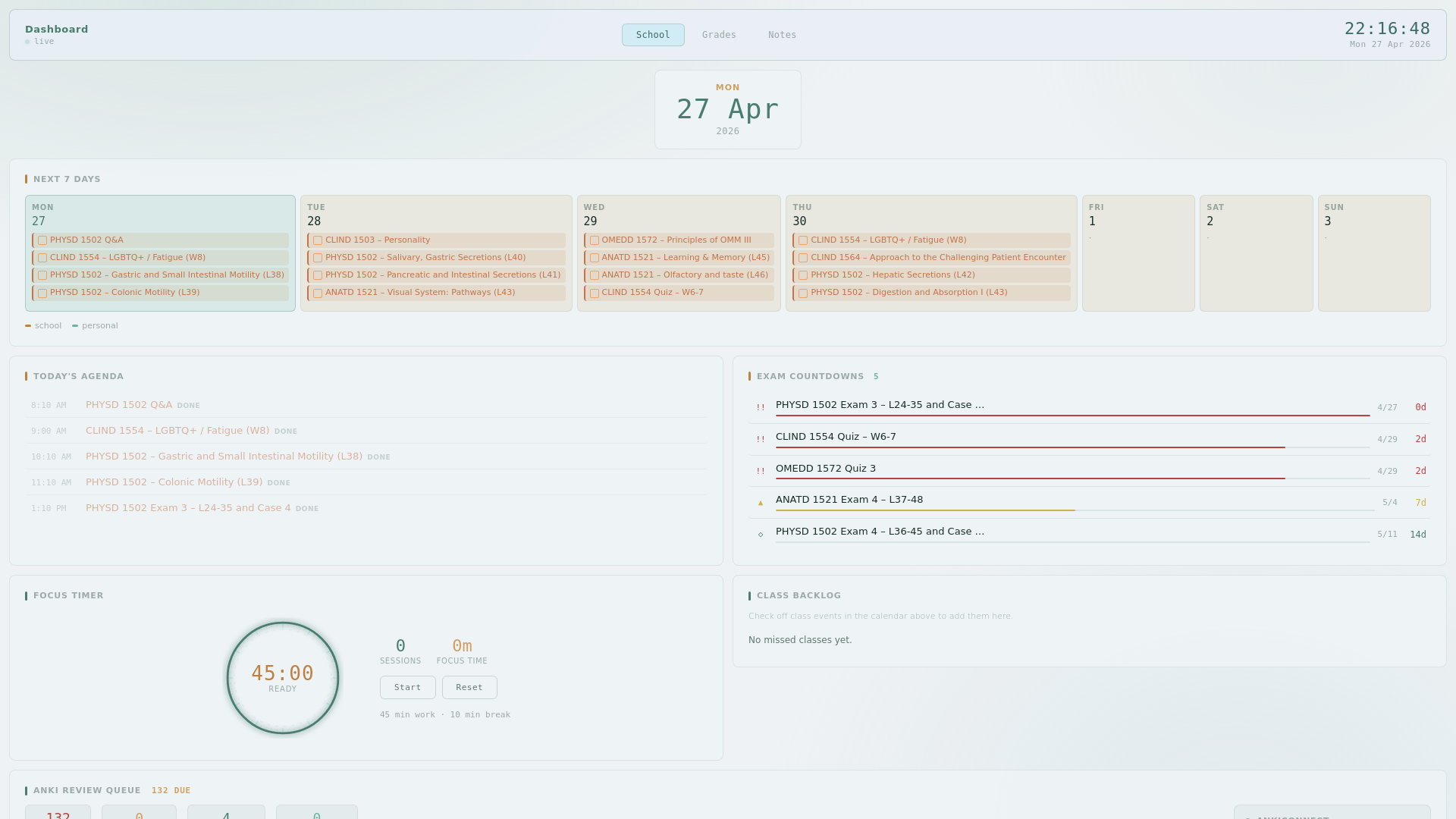
Task: Check Hepatic Secretions (L42) box
Action: (803, 275)
